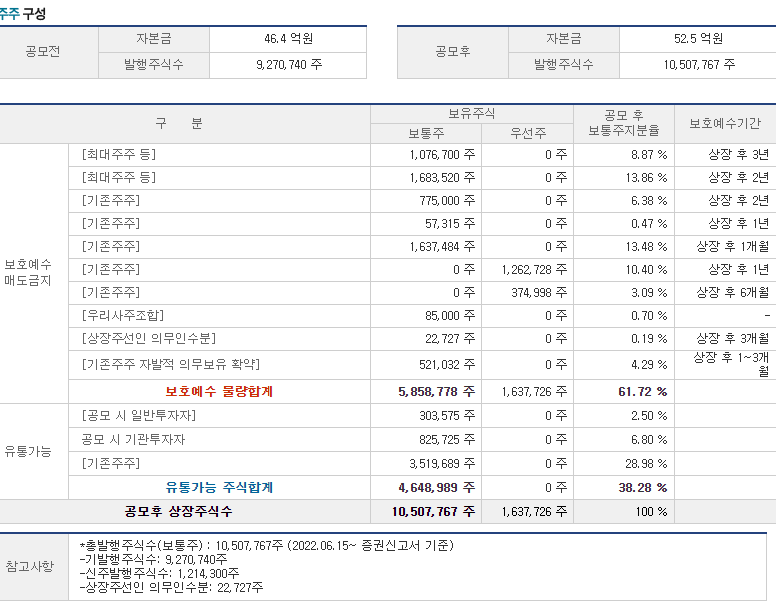This screenshot has height=608, width=776.
Task: Select the 6.80 % cell
Action: pyautogui.click(x=624, y=440)
